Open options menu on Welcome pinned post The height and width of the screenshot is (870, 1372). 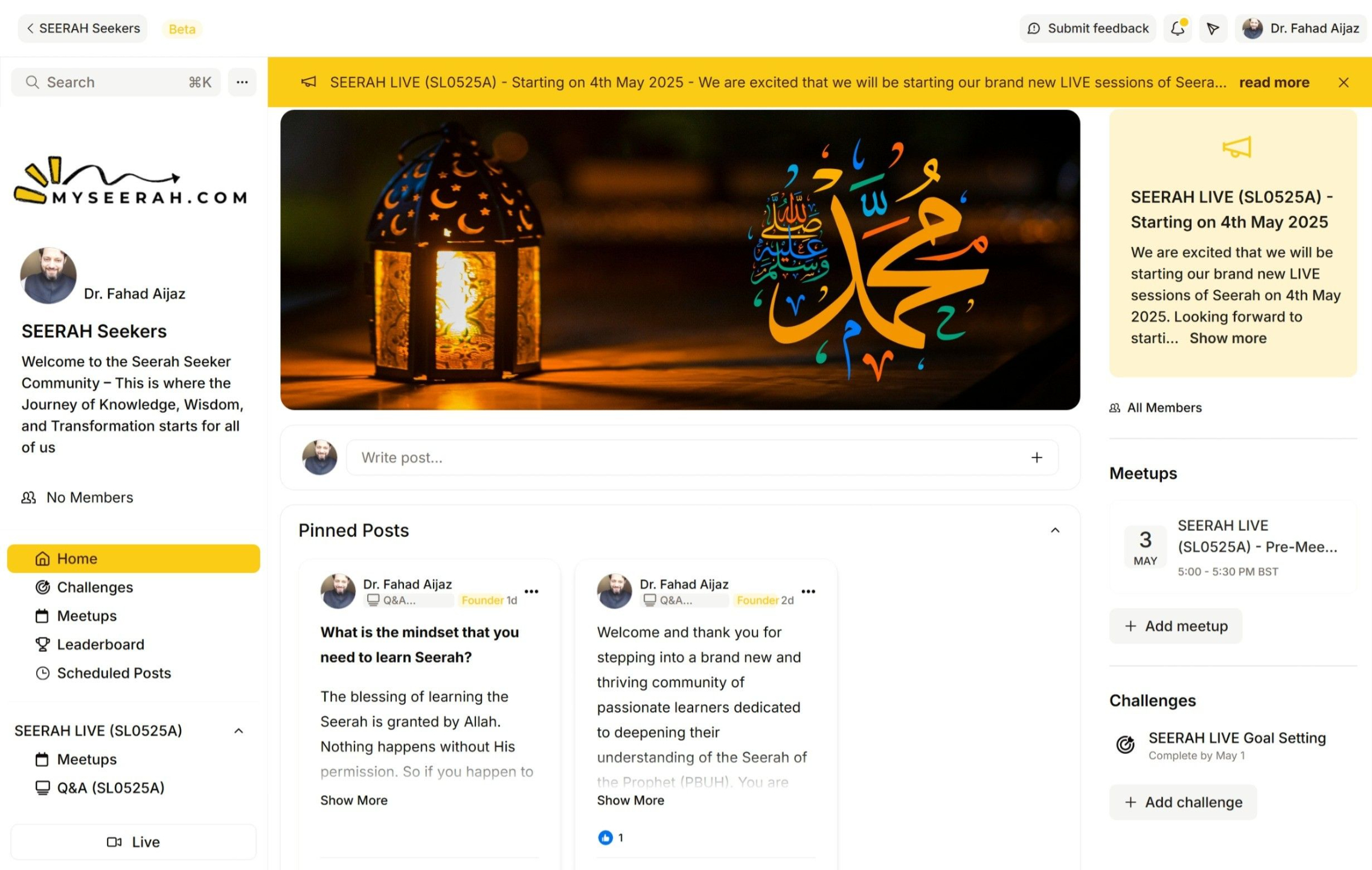tap(808, 591)
